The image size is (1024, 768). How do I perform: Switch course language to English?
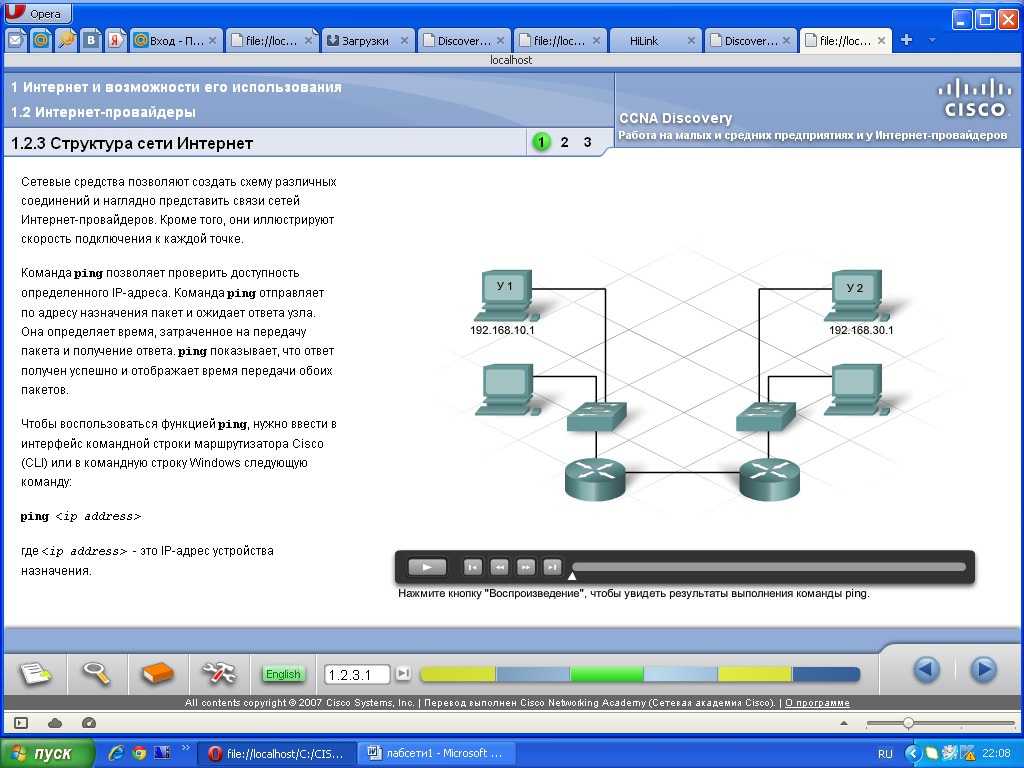283,674
